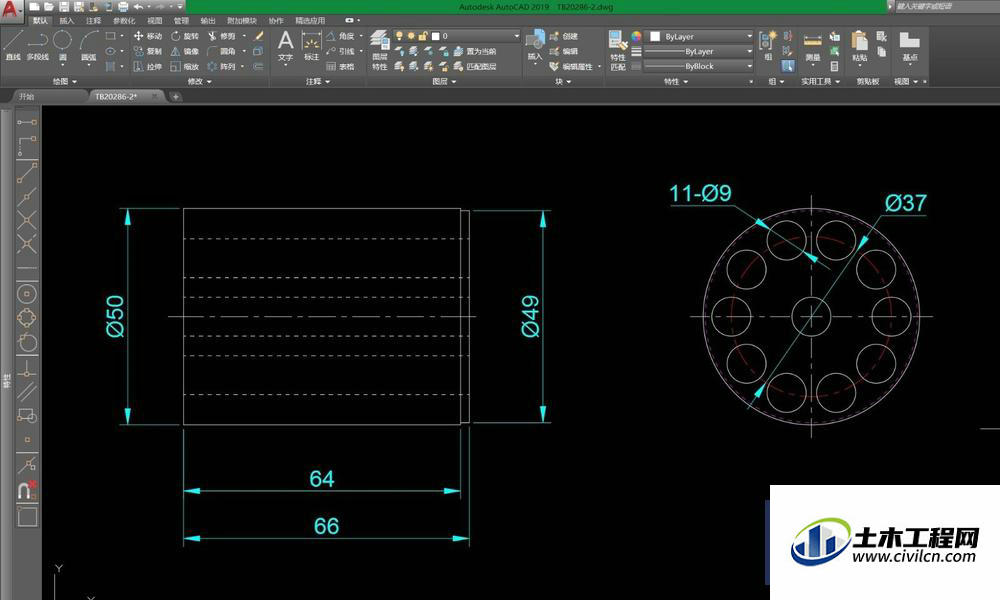
Task: Activate the Array (阵列) command
Action: click(222, 66)
